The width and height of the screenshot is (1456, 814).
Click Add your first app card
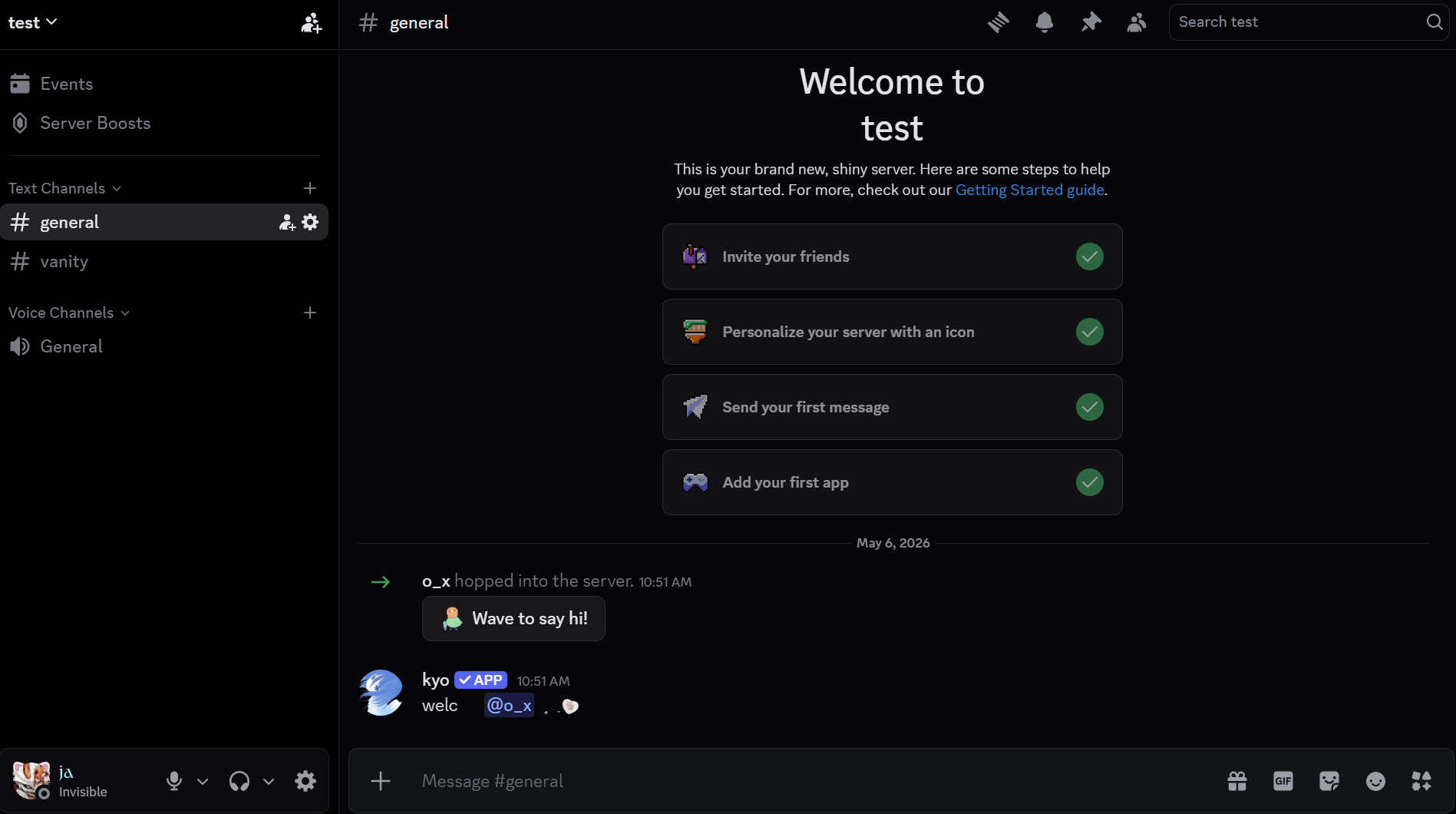pyautogui.click(x=892, y=482)
